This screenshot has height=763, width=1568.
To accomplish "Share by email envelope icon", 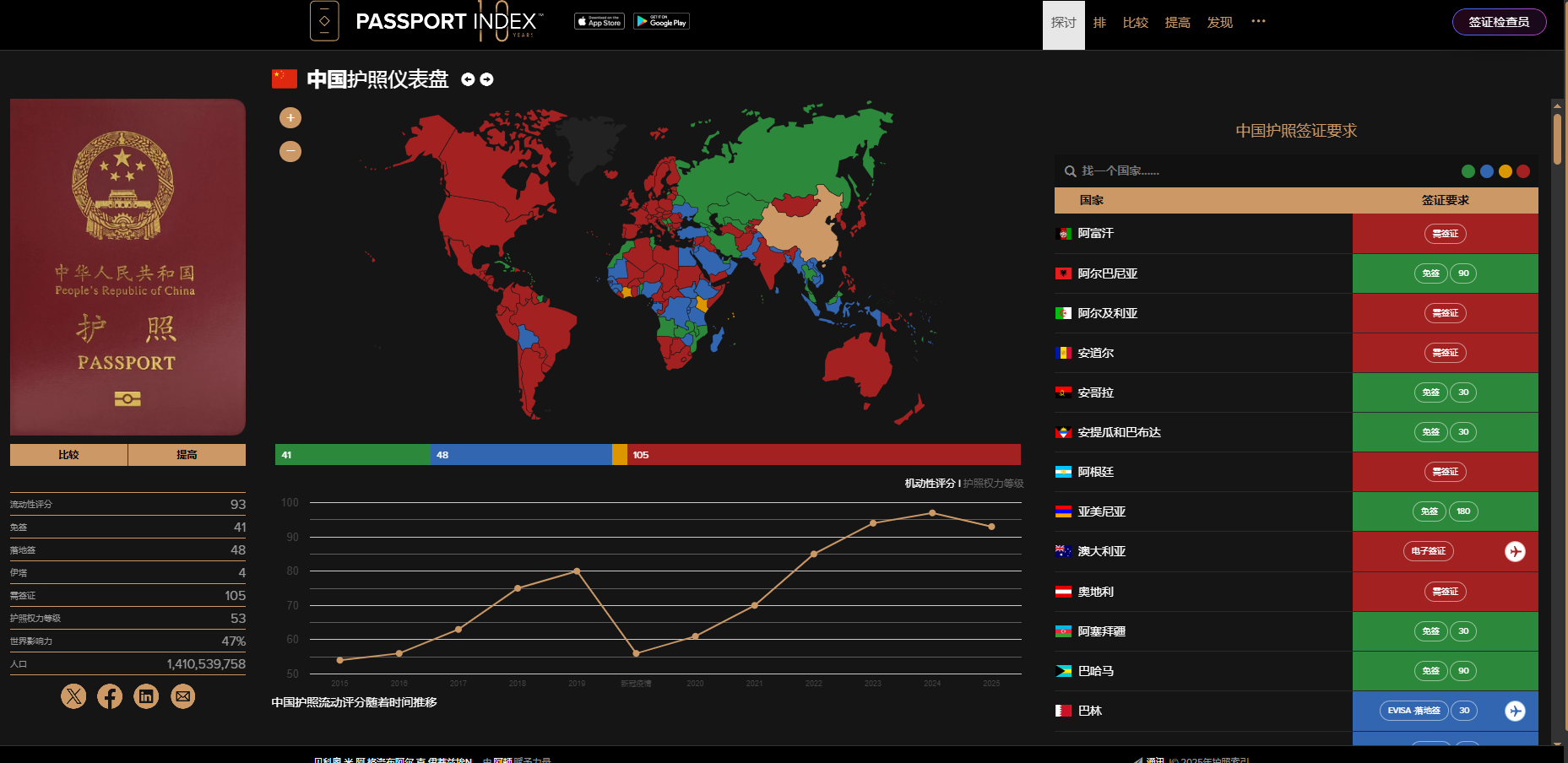I will click(182, 696).
